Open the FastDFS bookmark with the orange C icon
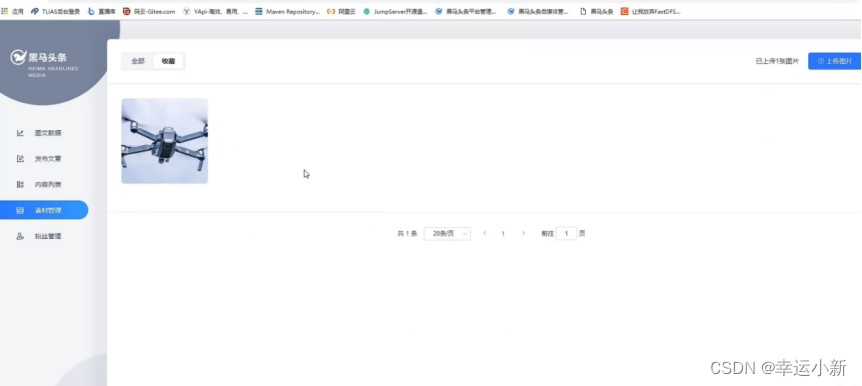This screenshot has width=862, height=386. pyautogui.click(x=651, y=11)
